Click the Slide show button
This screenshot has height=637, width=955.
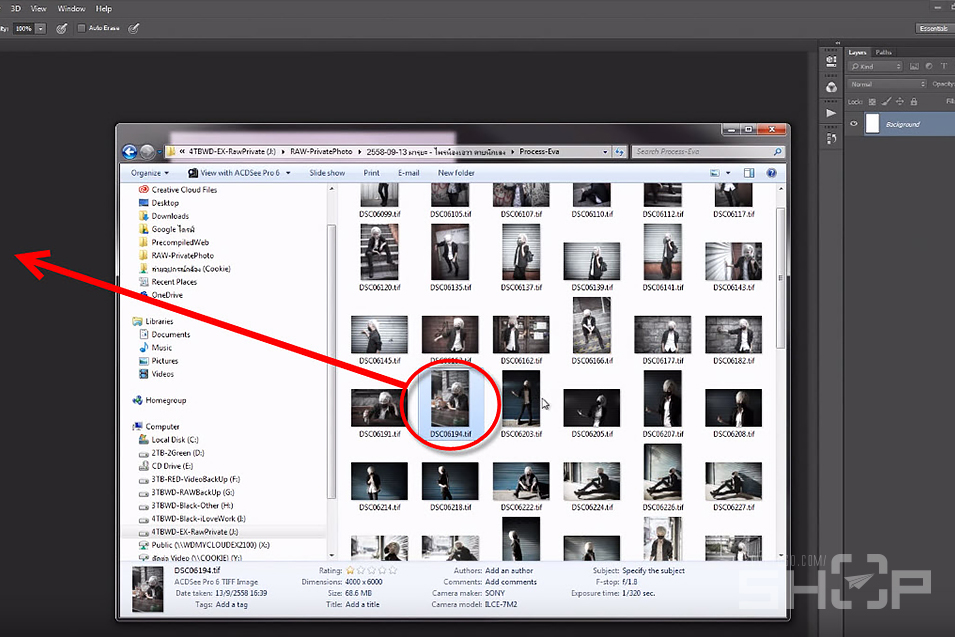327,173
